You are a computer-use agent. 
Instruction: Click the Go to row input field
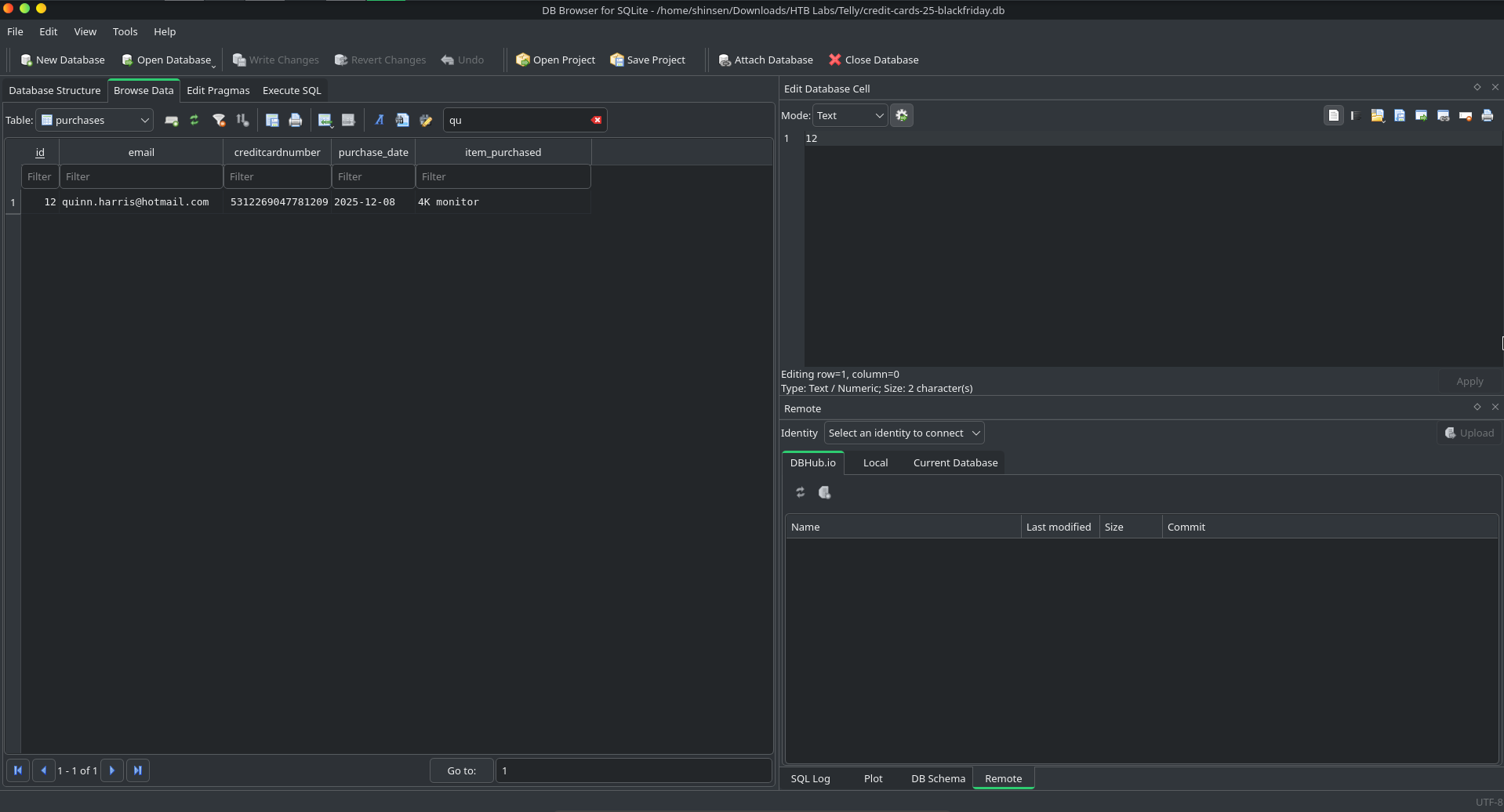tap(634, 770)
